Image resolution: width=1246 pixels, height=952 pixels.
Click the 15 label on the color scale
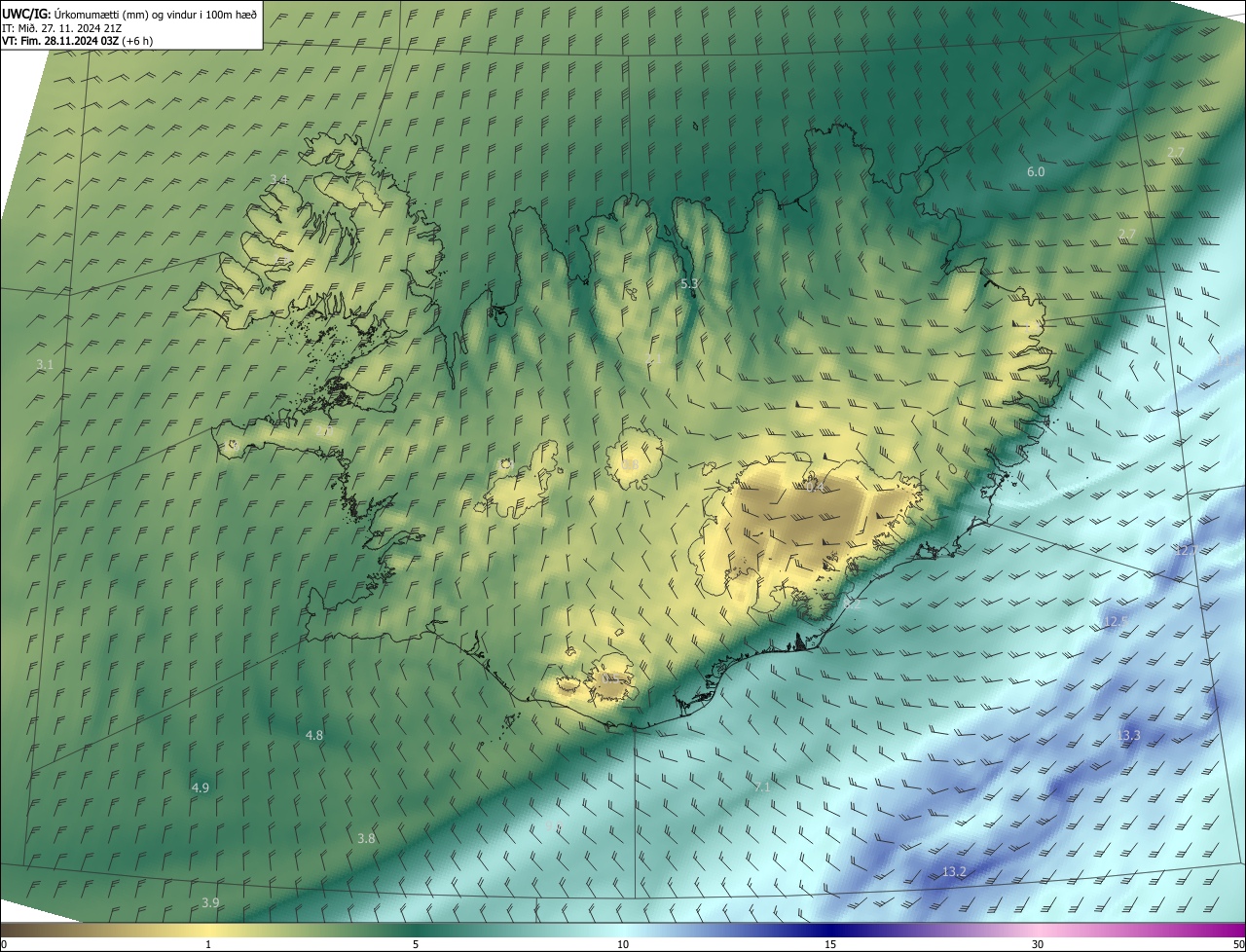tap(830, 944)
